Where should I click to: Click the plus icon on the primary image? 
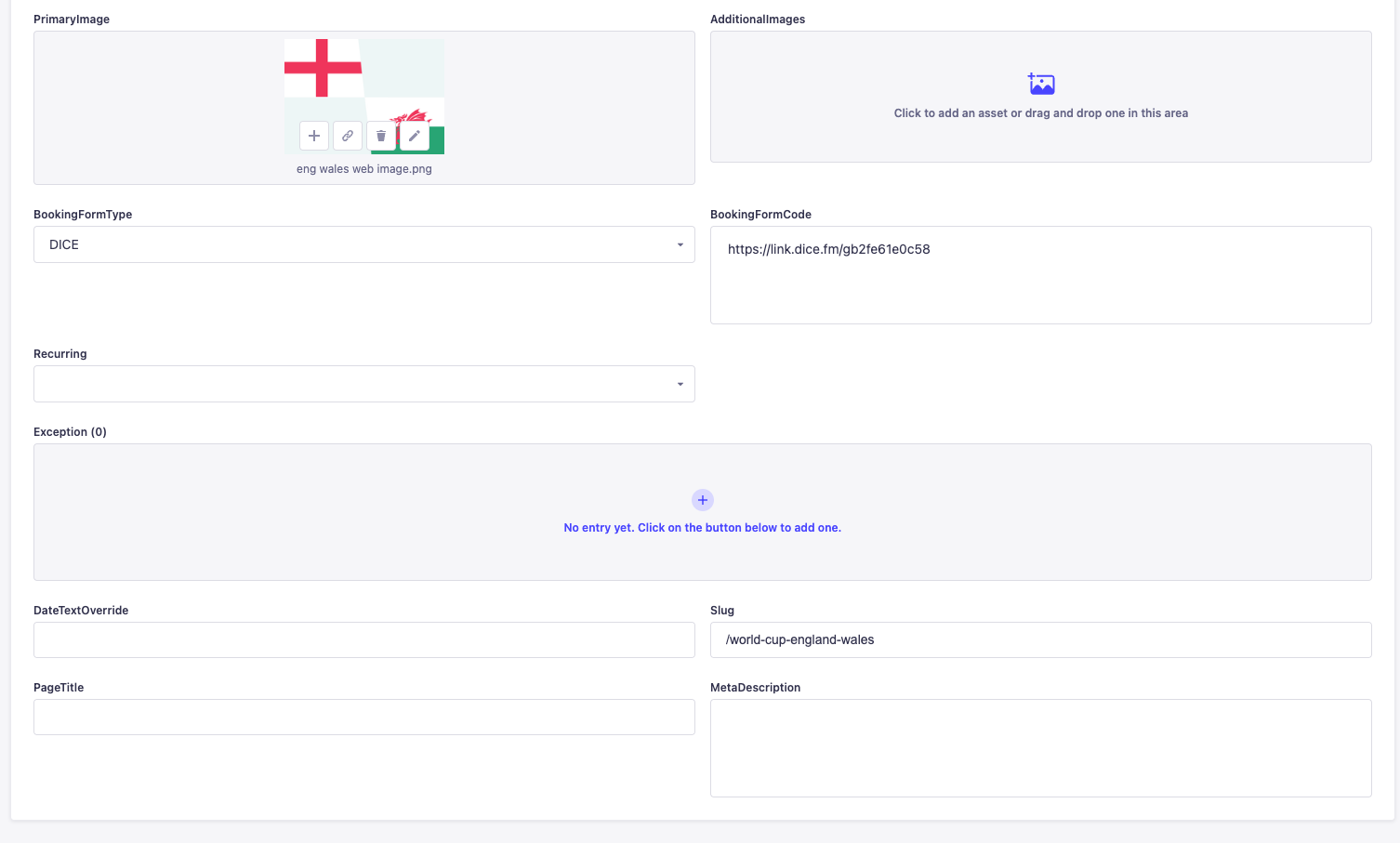[314, 136]
